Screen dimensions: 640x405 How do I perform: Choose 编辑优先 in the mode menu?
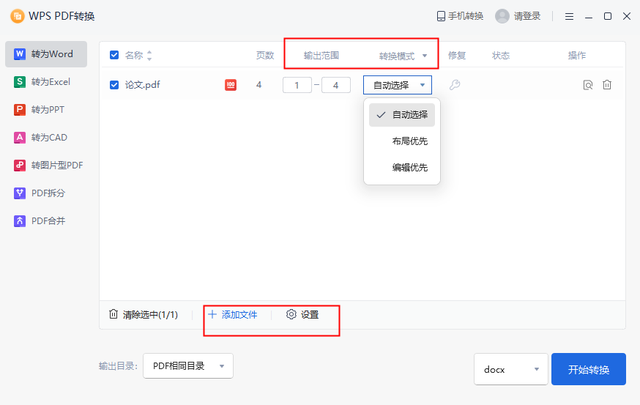point(402,167)
